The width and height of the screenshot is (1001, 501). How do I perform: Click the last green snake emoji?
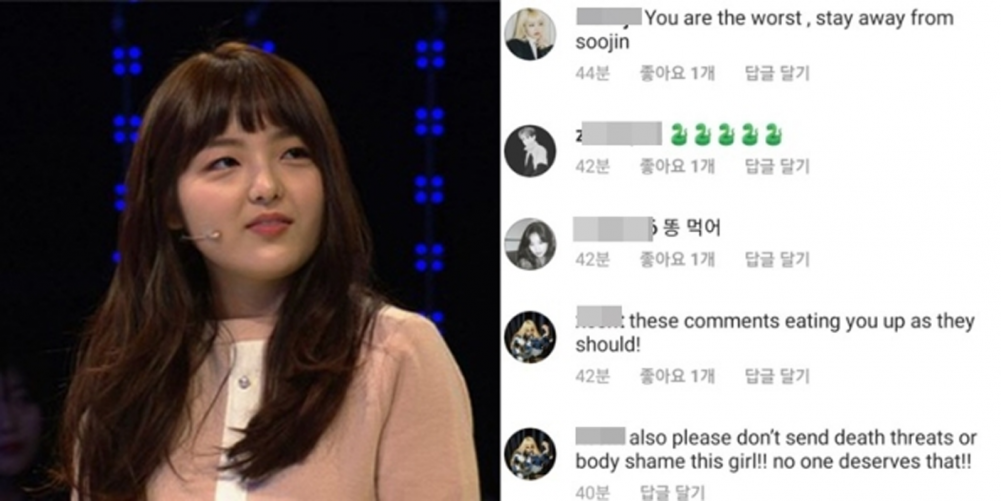click(x=773, y=134)
